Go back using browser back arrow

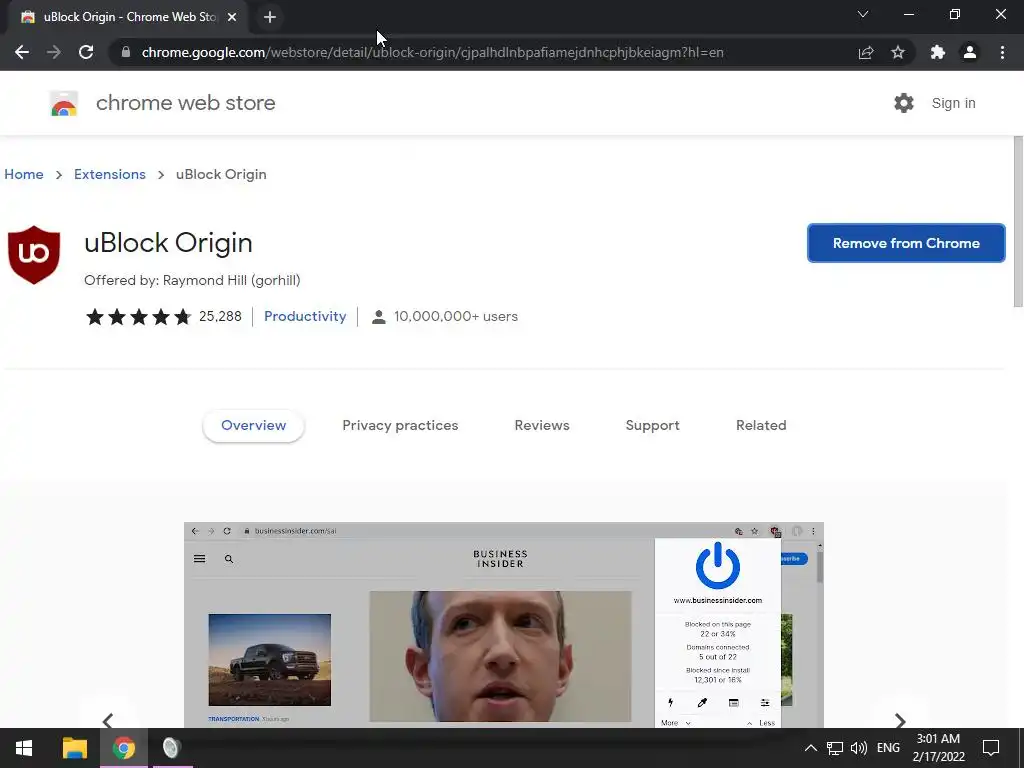pyautogui.click(x=22, y=52)
